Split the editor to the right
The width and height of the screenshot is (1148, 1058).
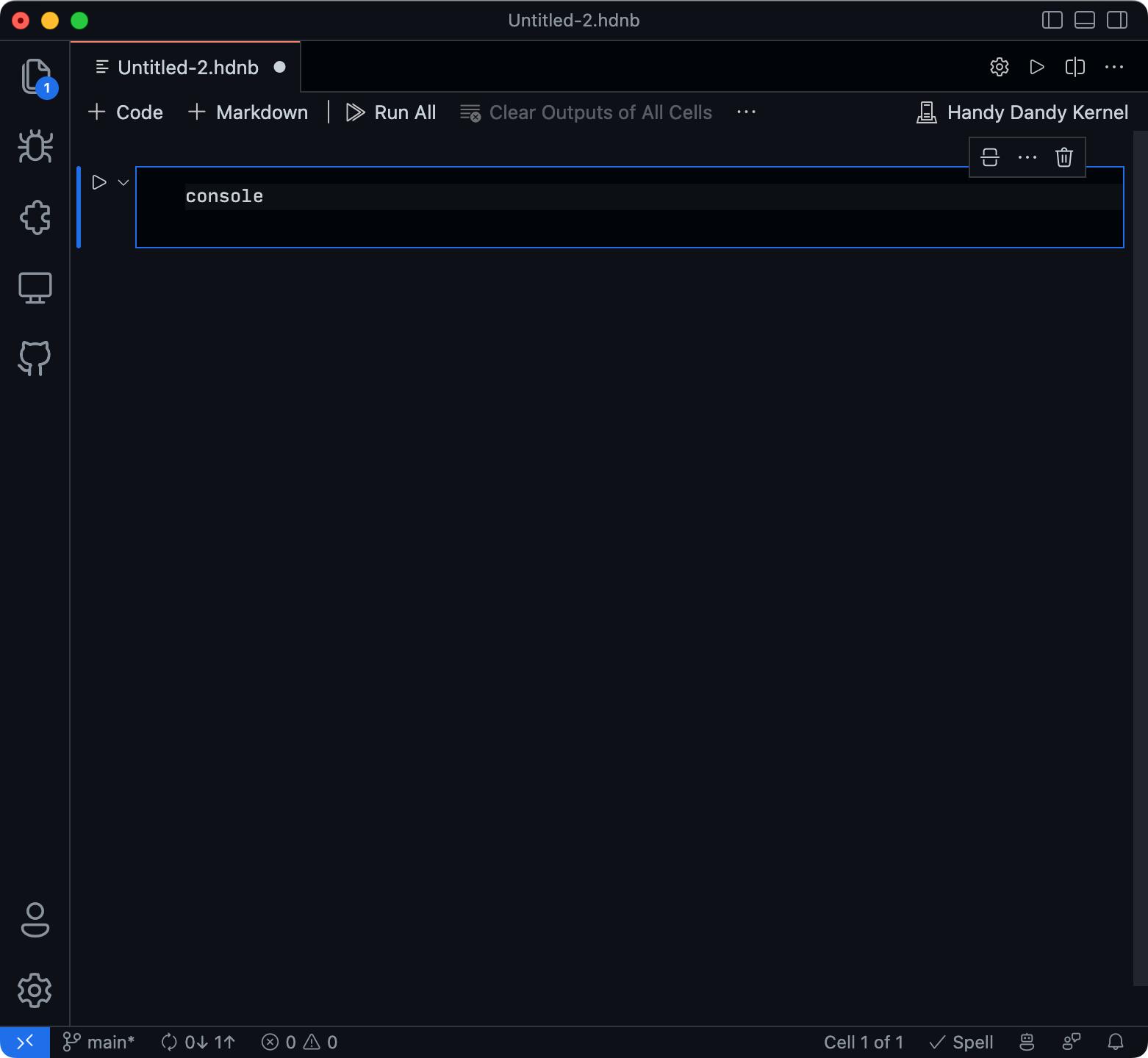click(x=1075, y=67)
